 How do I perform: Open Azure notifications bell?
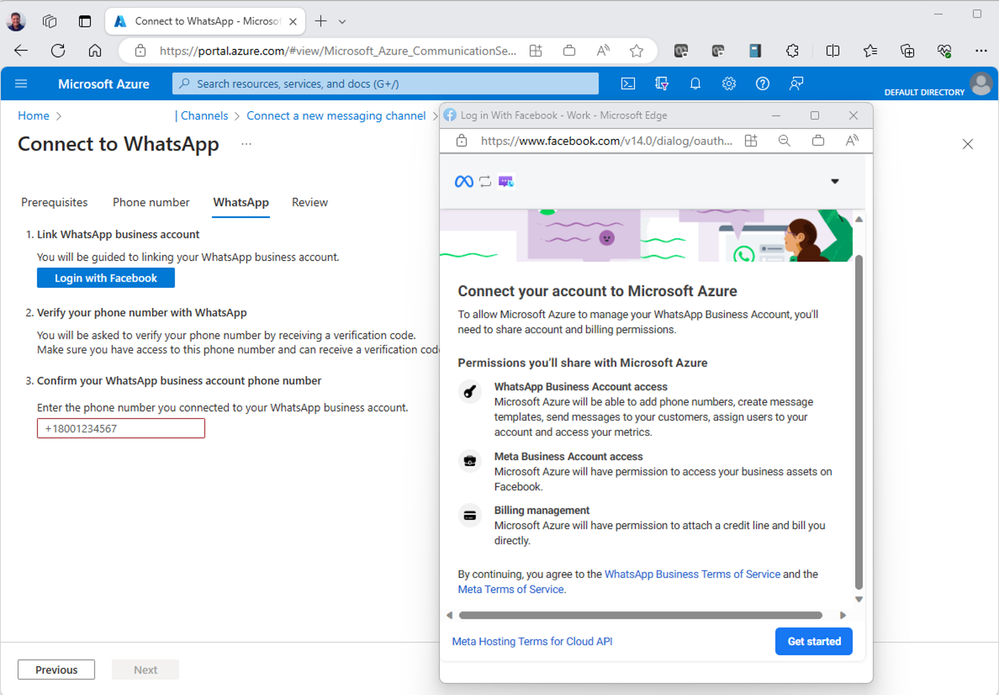695,83
